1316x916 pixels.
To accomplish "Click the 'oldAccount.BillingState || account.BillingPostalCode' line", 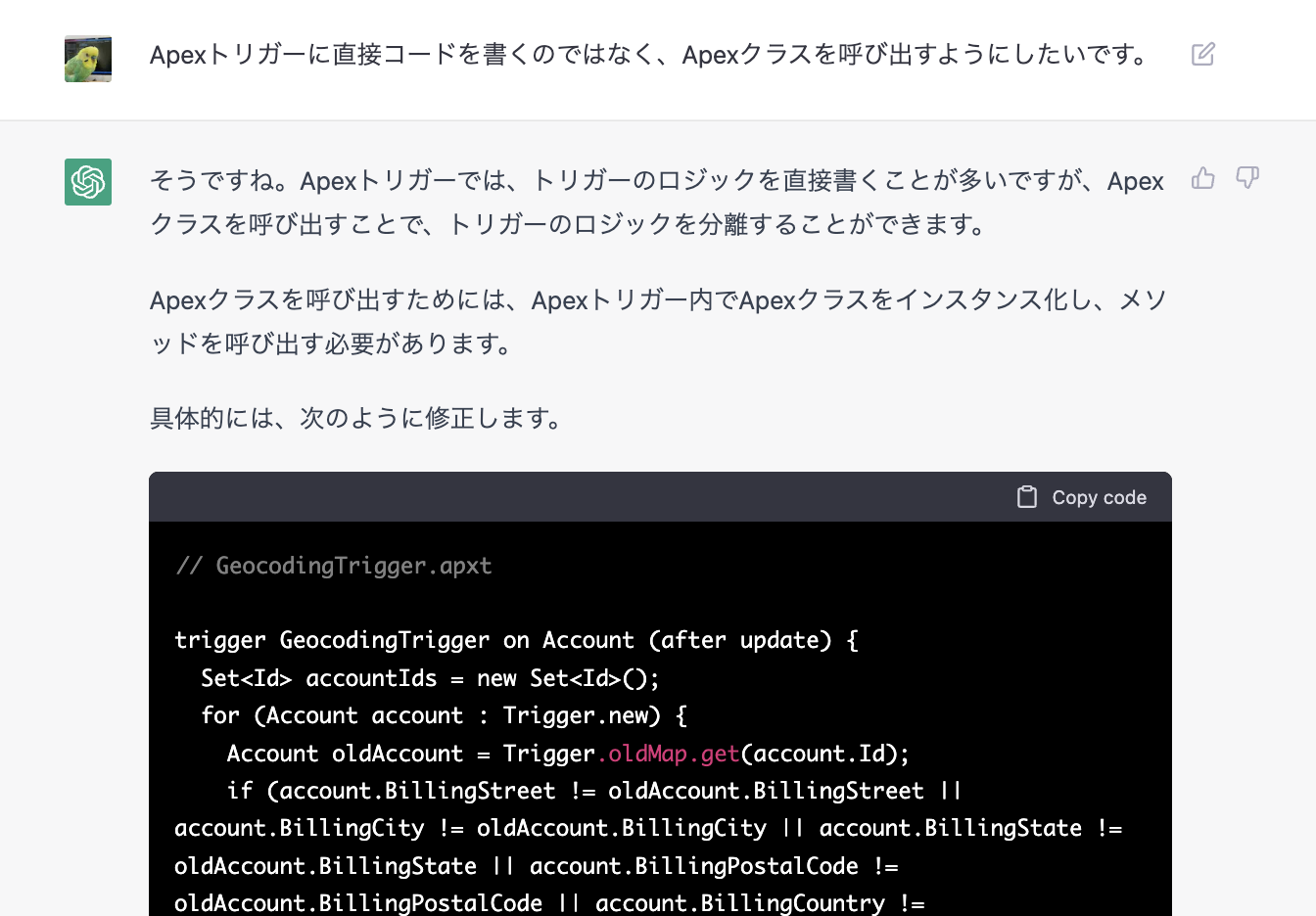I will [537, 866].
